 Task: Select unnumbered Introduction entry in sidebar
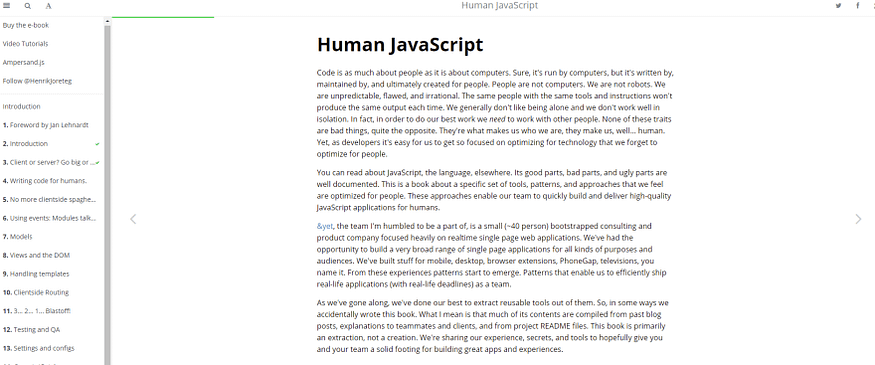coord(21,106)
